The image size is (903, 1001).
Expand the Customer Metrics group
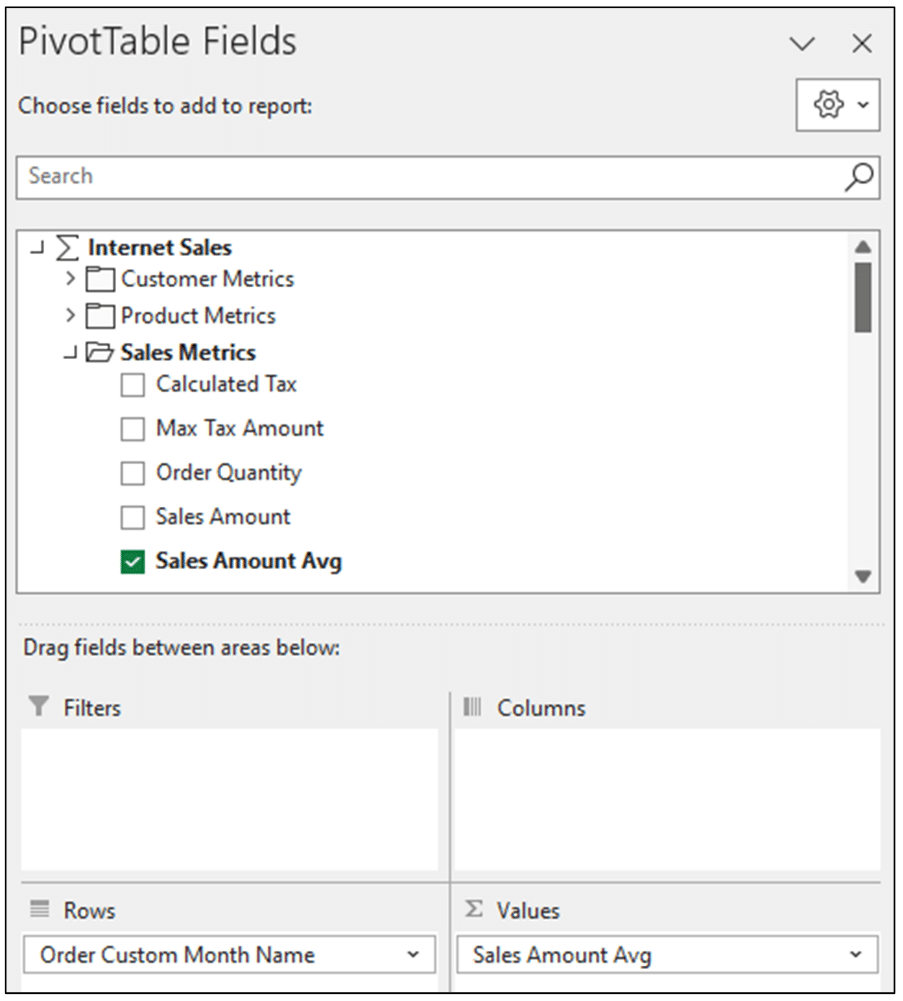click(x=69, y=279)
